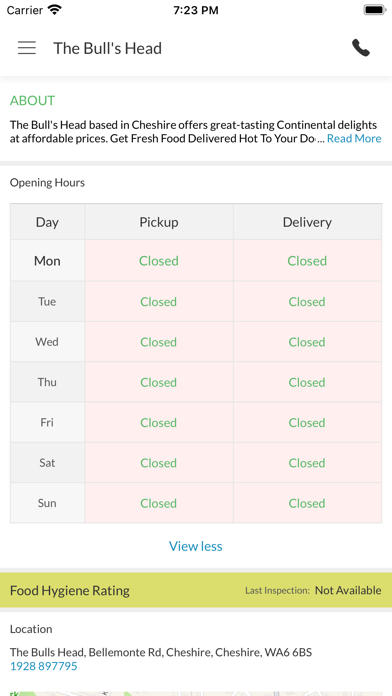Select the Sat row label

(48, 463)
